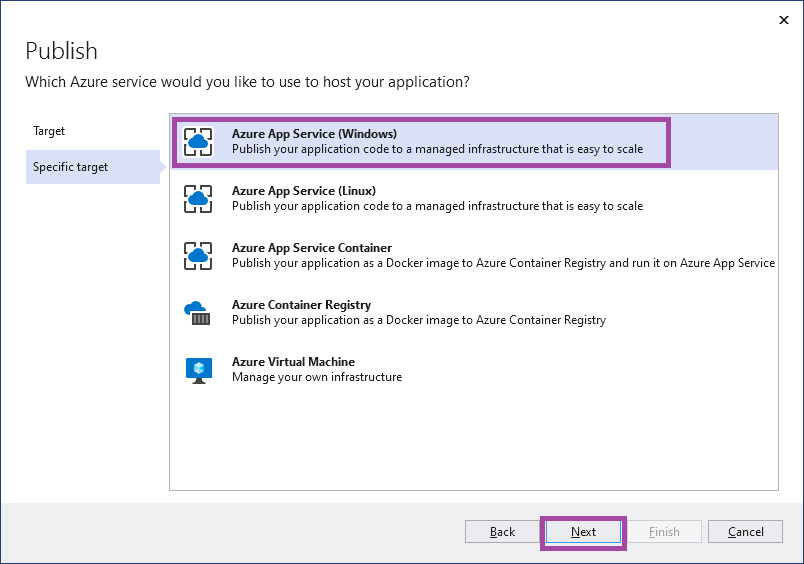Click the Linux option's managed infrastructure description
Image resolution: width=804 pixels, height=564 pixels.
[x=437, y=206]
